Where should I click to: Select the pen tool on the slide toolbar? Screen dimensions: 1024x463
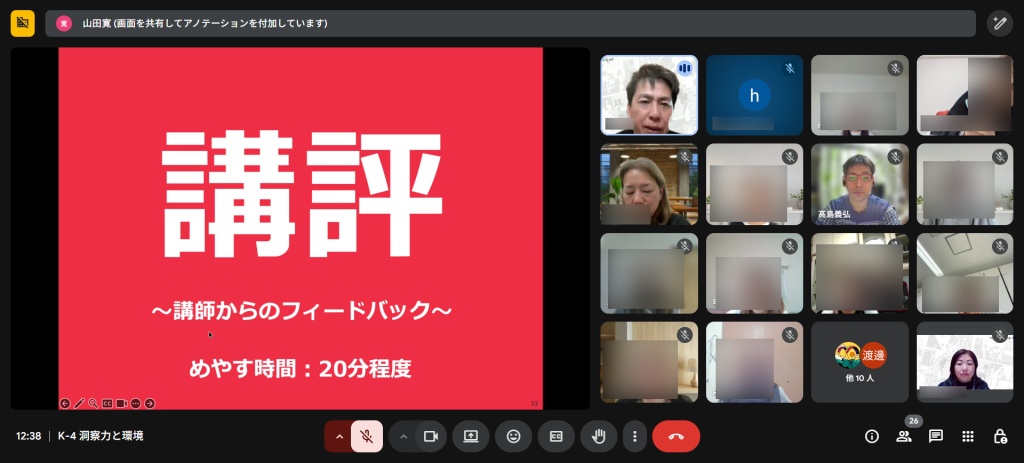point(79,403)
